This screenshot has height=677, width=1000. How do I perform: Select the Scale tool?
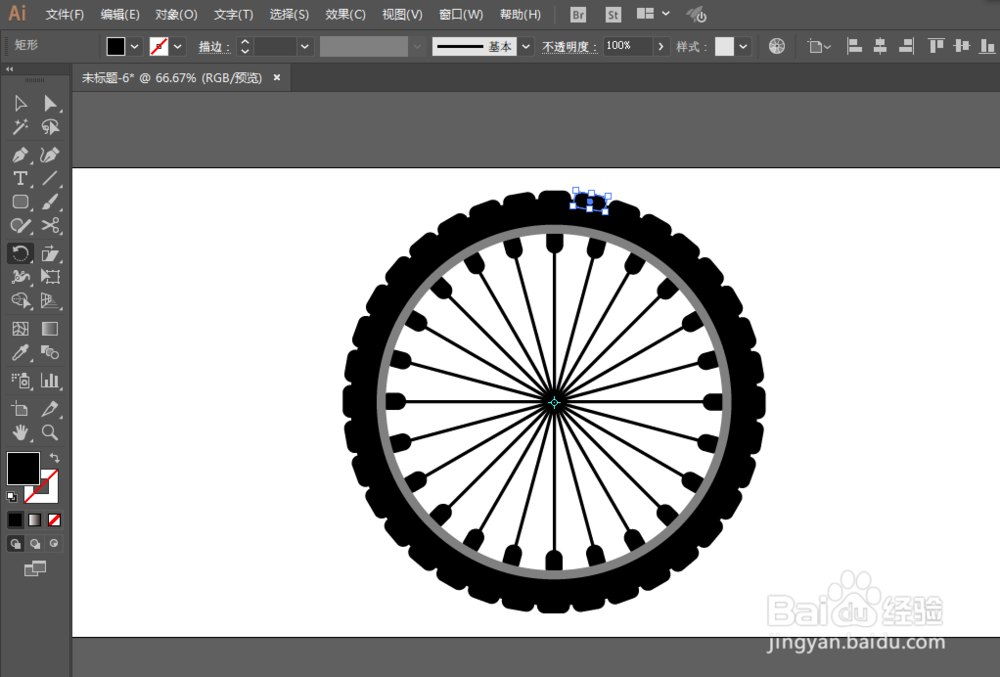point(50,254)
